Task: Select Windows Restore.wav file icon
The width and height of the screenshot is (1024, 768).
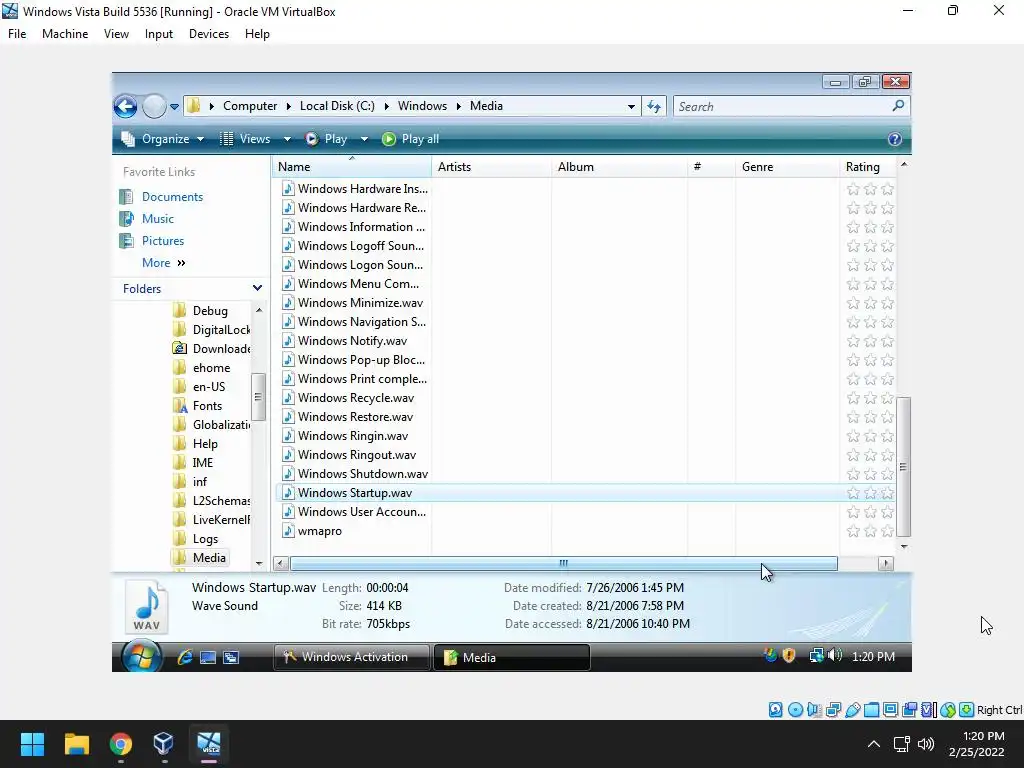Action: [x=288, y=417]
